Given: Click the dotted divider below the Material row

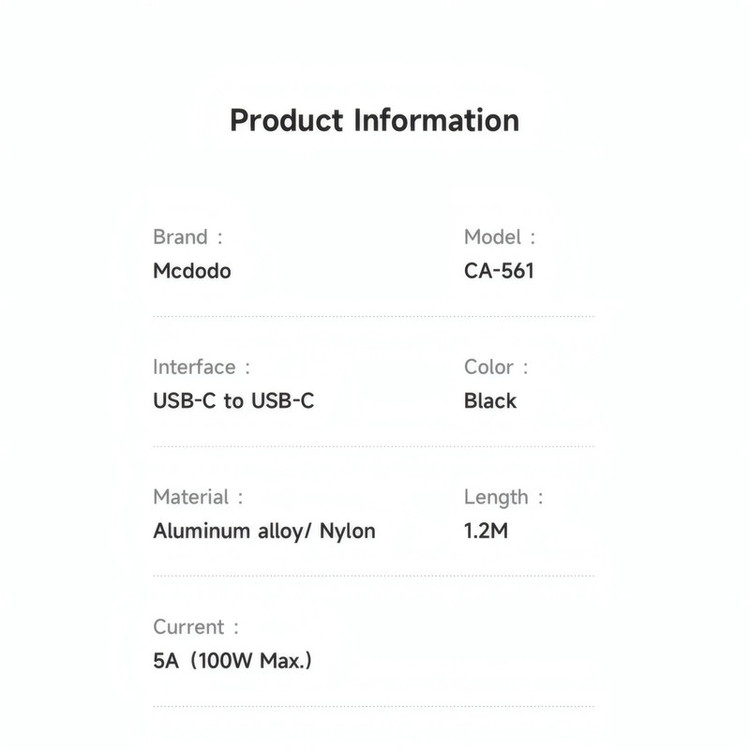Looking at the screenshot, I should 373,576.
